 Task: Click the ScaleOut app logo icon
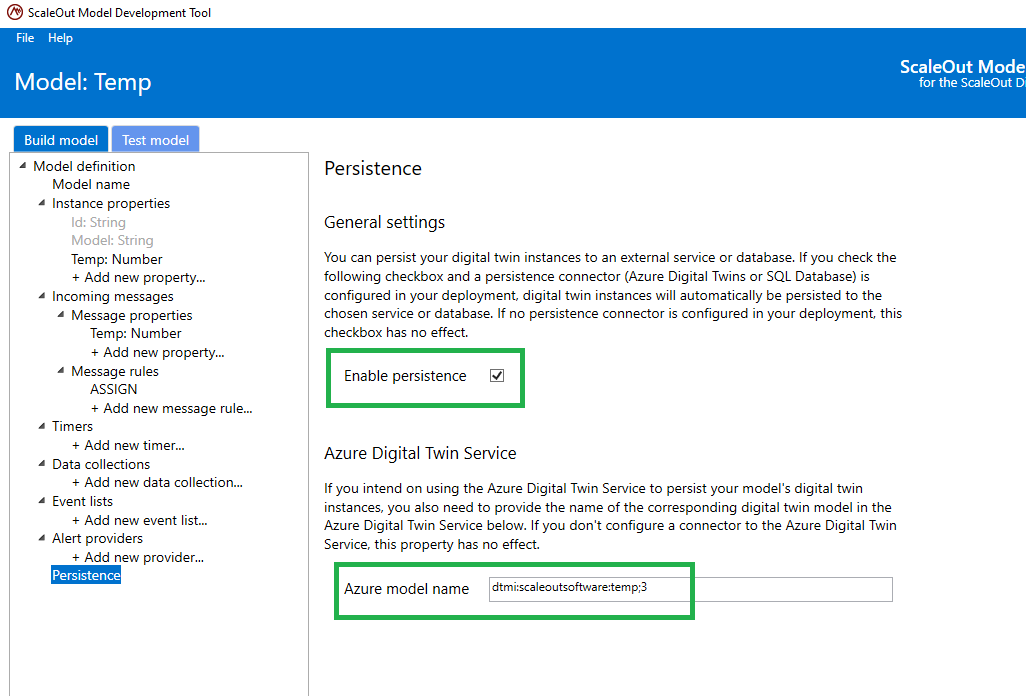coord(14,12)
